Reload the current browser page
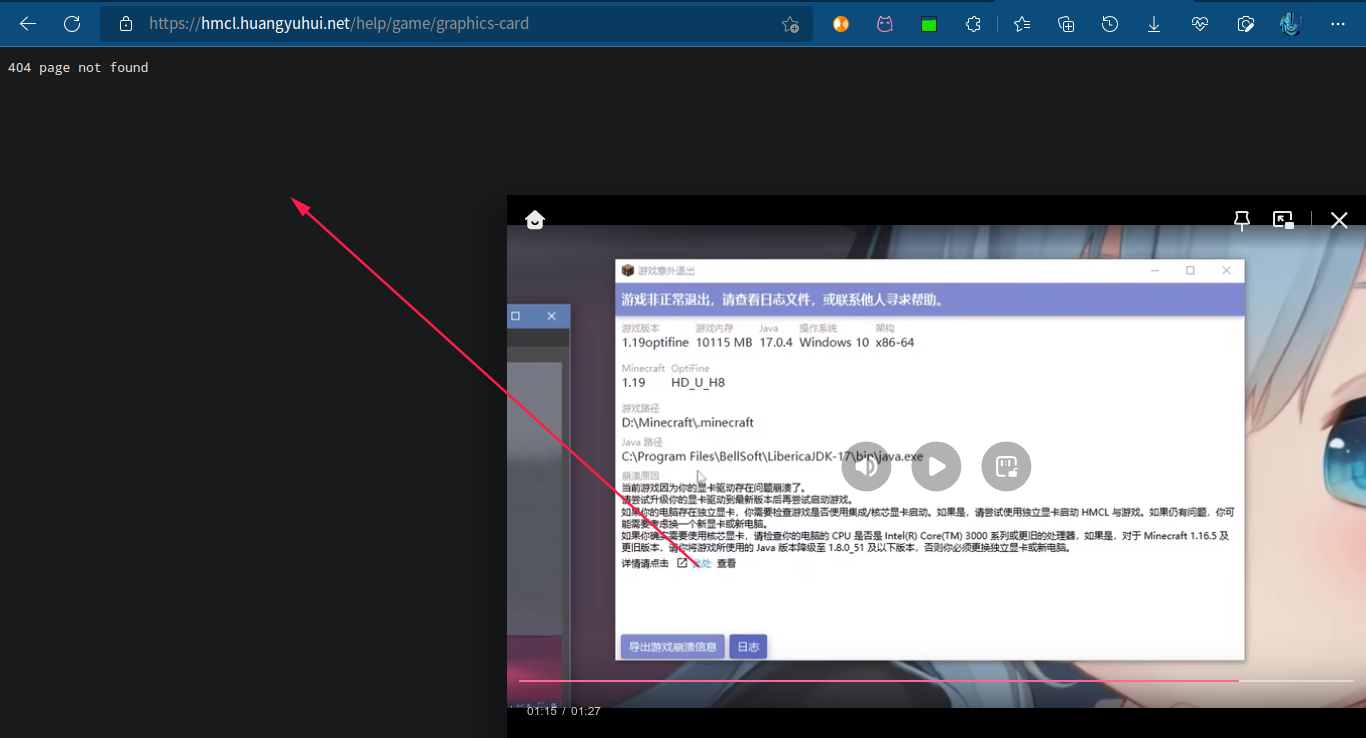 tap(72, 24)
